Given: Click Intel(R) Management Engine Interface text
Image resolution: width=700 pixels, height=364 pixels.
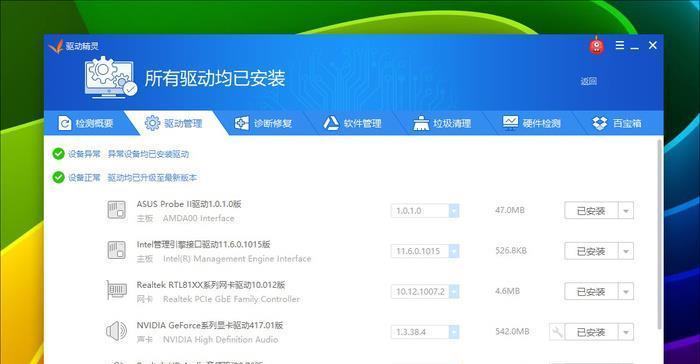Looking at the screenshot, I should 237,258.
